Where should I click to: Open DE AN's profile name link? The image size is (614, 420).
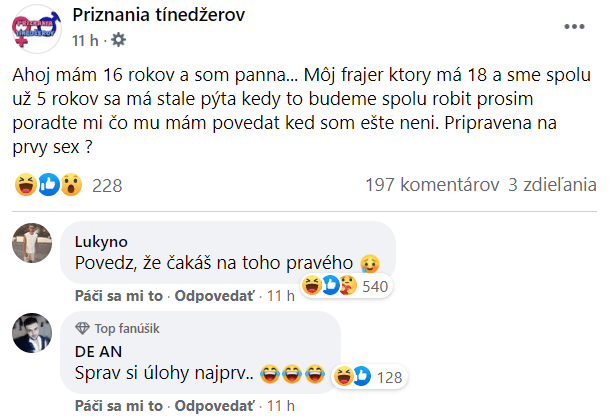pos(96,351)
